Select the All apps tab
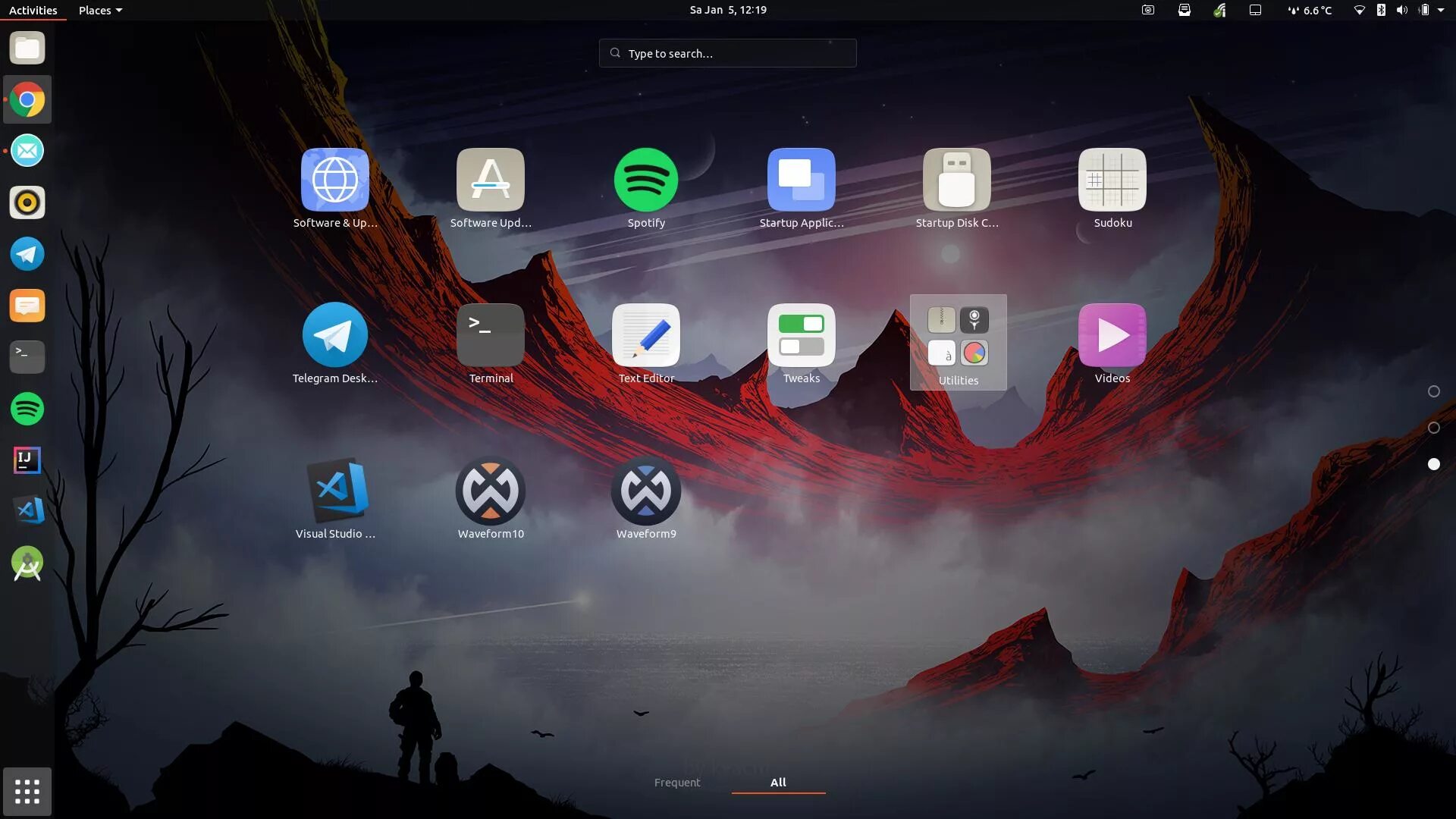Image resolution: width=1456 pixels, height=819 pixels. [778, 783]
